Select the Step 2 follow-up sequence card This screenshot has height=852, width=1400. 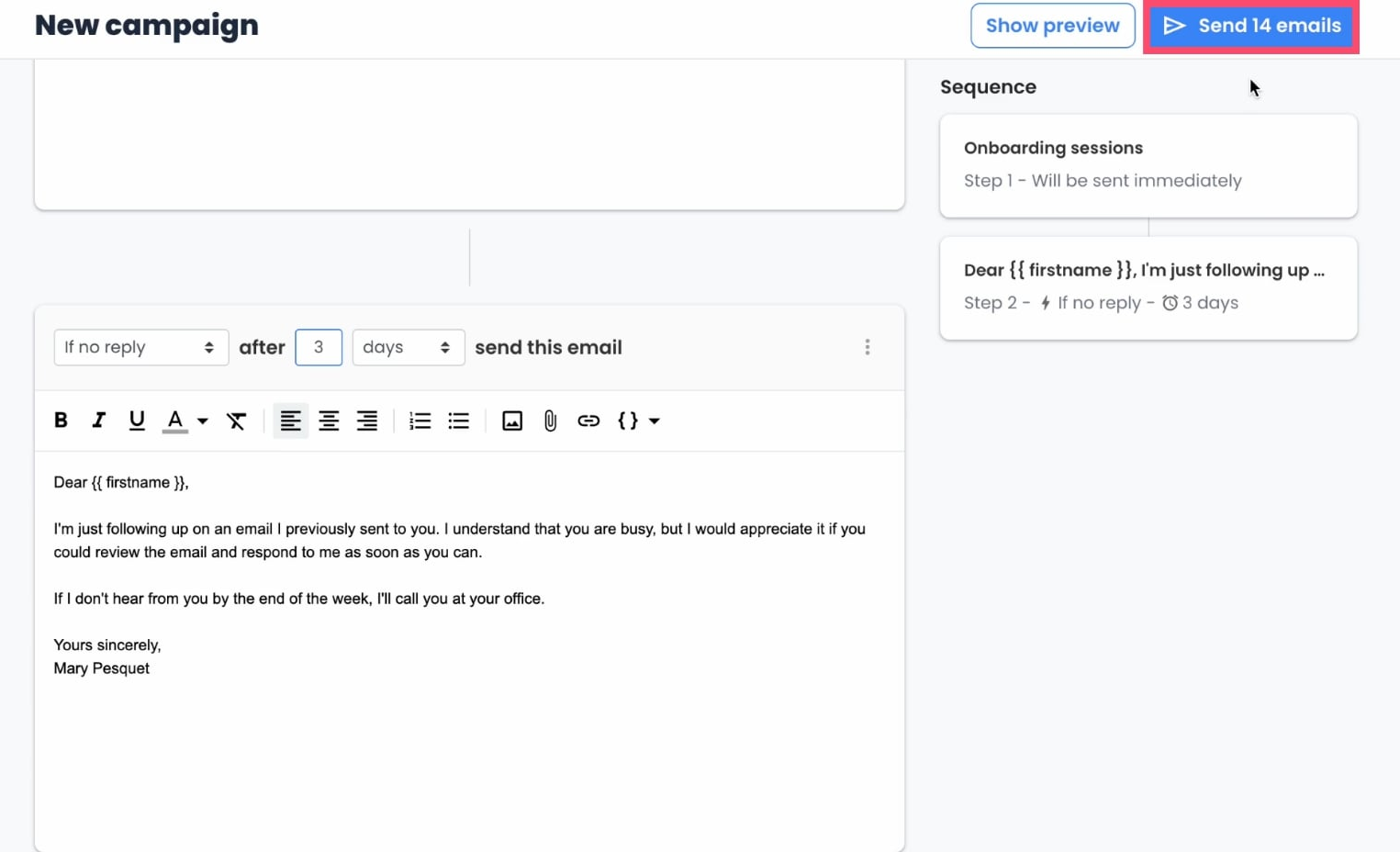(1148, 287)
